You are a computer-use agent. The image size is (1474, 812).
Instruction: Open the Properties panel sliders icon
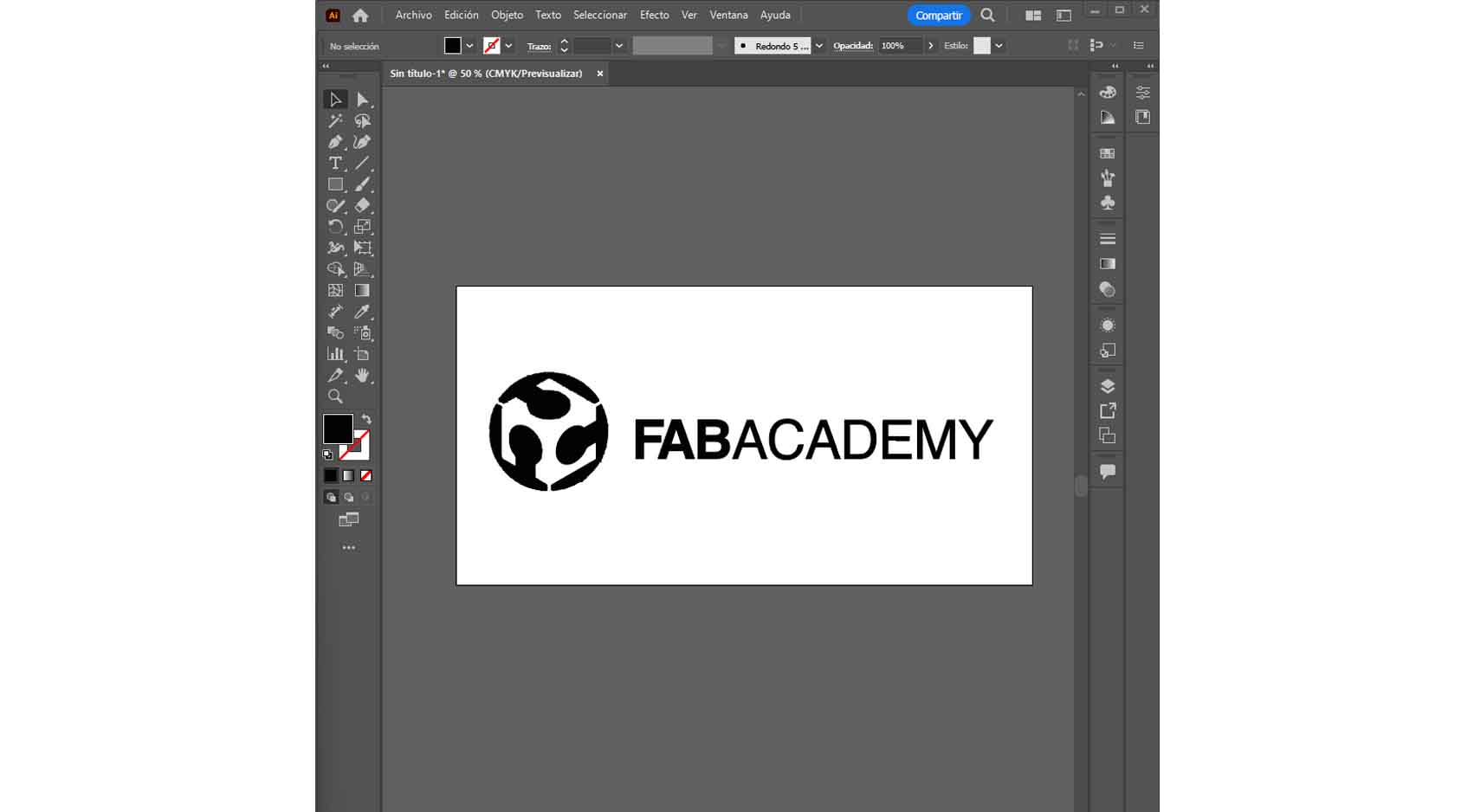(1143, 93)
